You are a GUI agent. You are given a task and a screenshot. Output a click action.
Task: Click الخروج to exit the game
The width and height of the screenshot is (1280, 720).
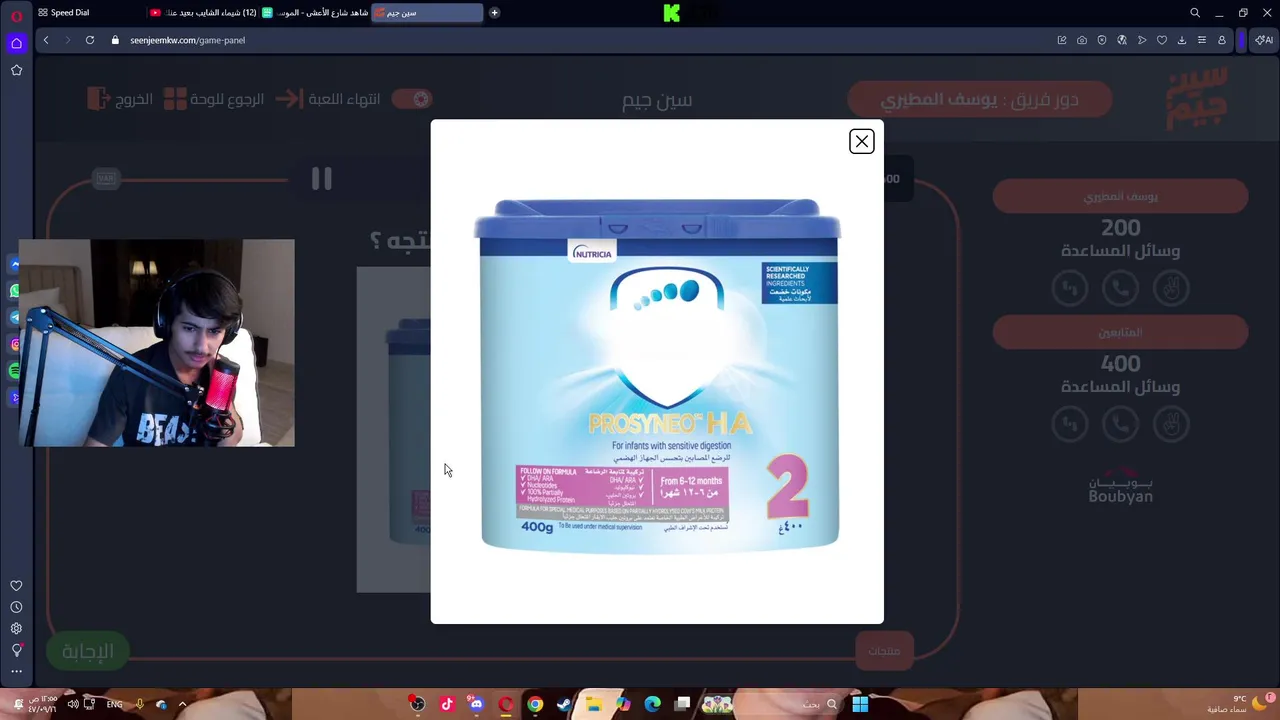[x=120, y=99]
